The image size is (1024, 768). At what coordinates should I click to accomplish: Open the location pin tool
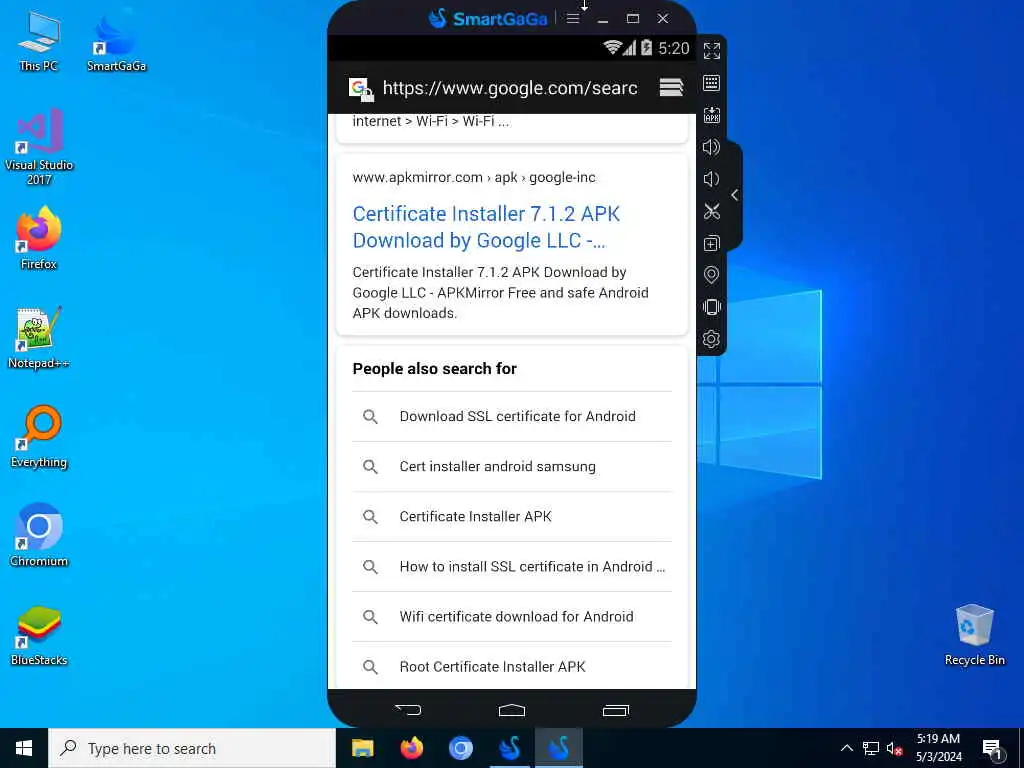(x=711, y=275)
